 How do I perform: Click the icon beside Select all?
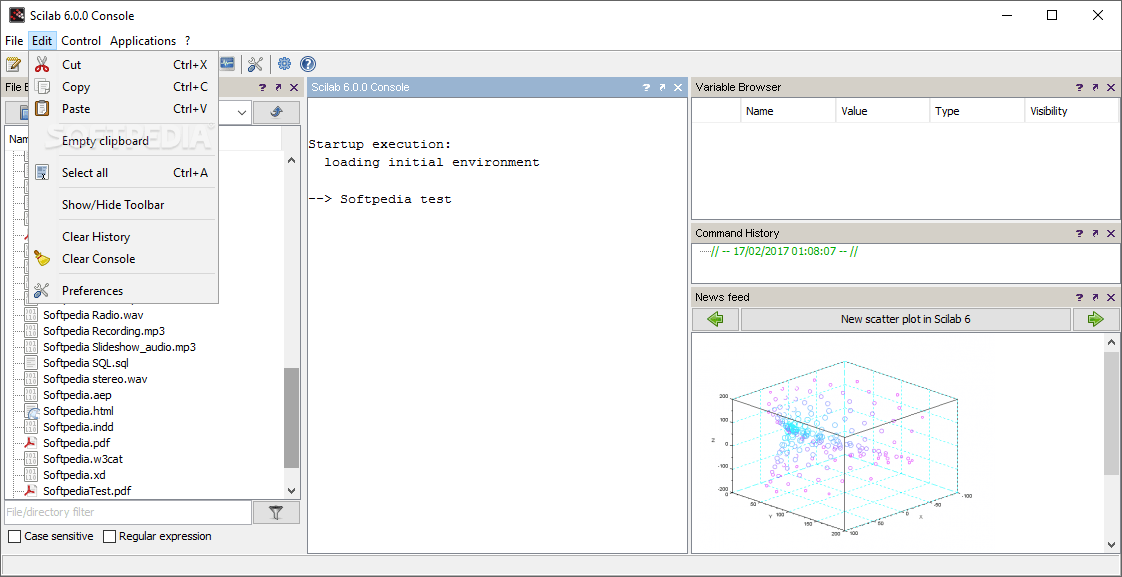tap(42, 173)
